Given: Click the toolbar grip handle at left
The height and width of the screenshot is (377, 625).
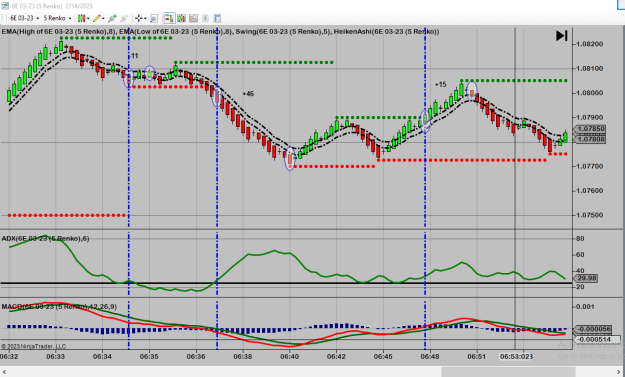Looking at the screenshot, I should (x=3, y=18).
